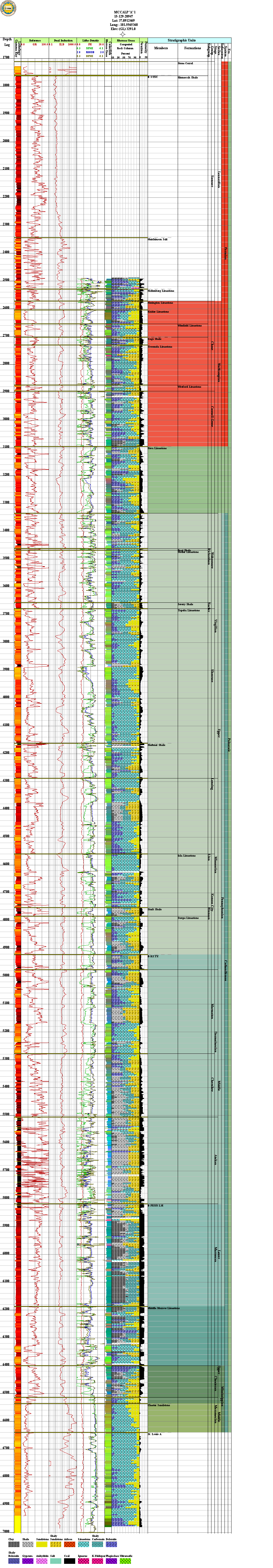273x1568 pixels.
Task: Click the Litho-Density track header
Action: [91, 40]
